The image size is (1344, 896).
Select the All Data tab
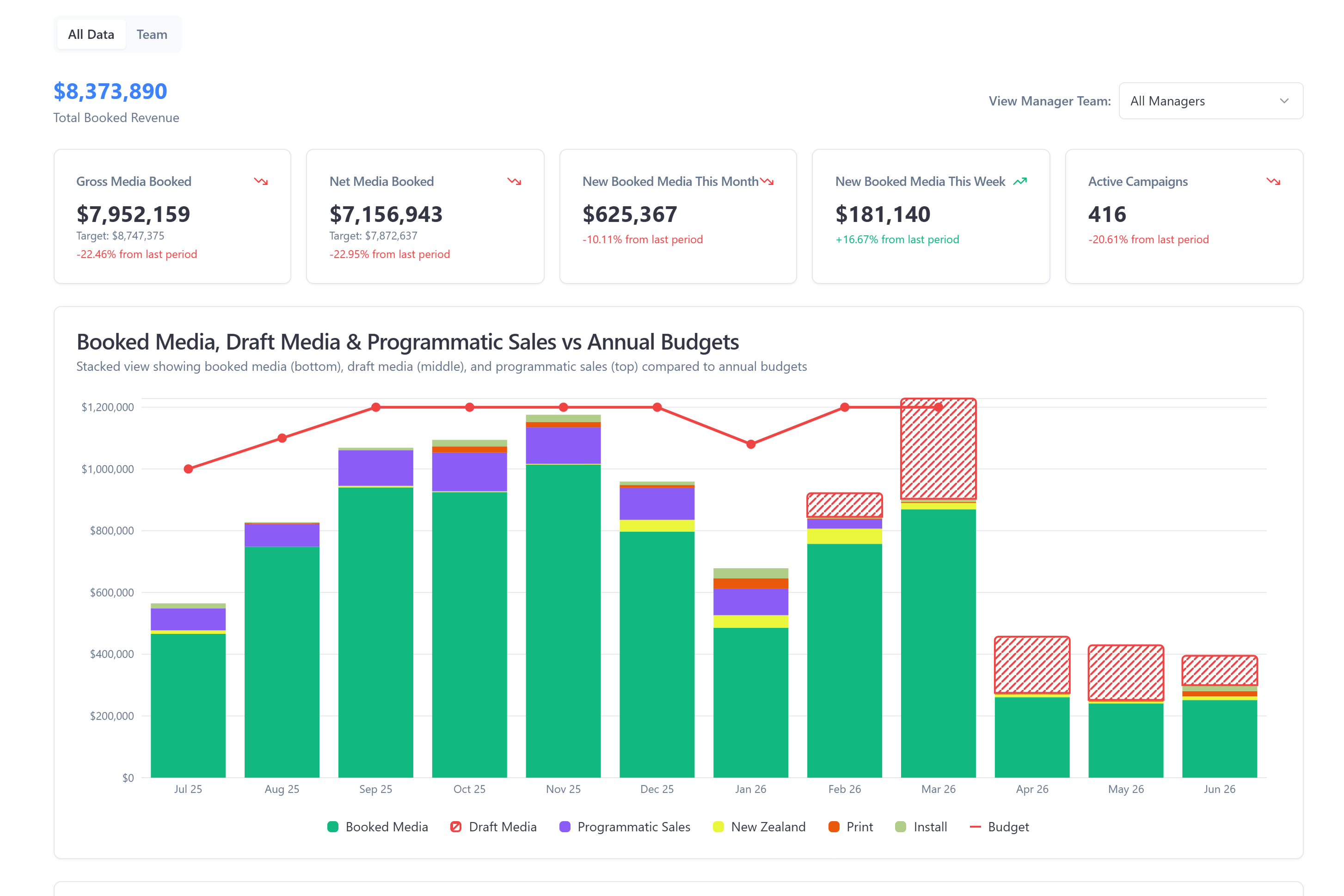[x=91, y=34]
